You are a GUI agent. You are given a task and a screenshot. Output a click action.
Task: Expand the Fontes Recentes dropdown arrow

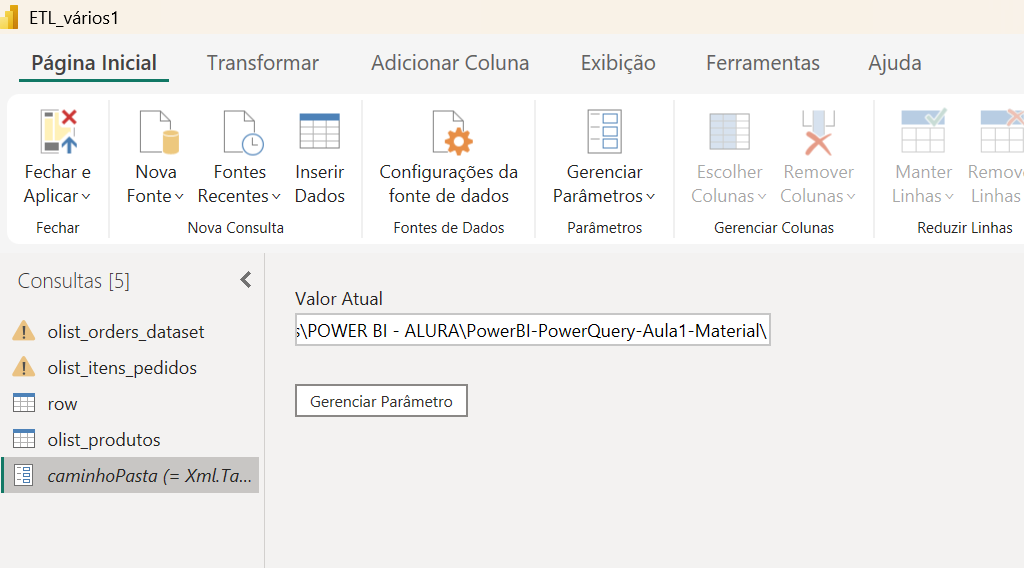point(276,197)
